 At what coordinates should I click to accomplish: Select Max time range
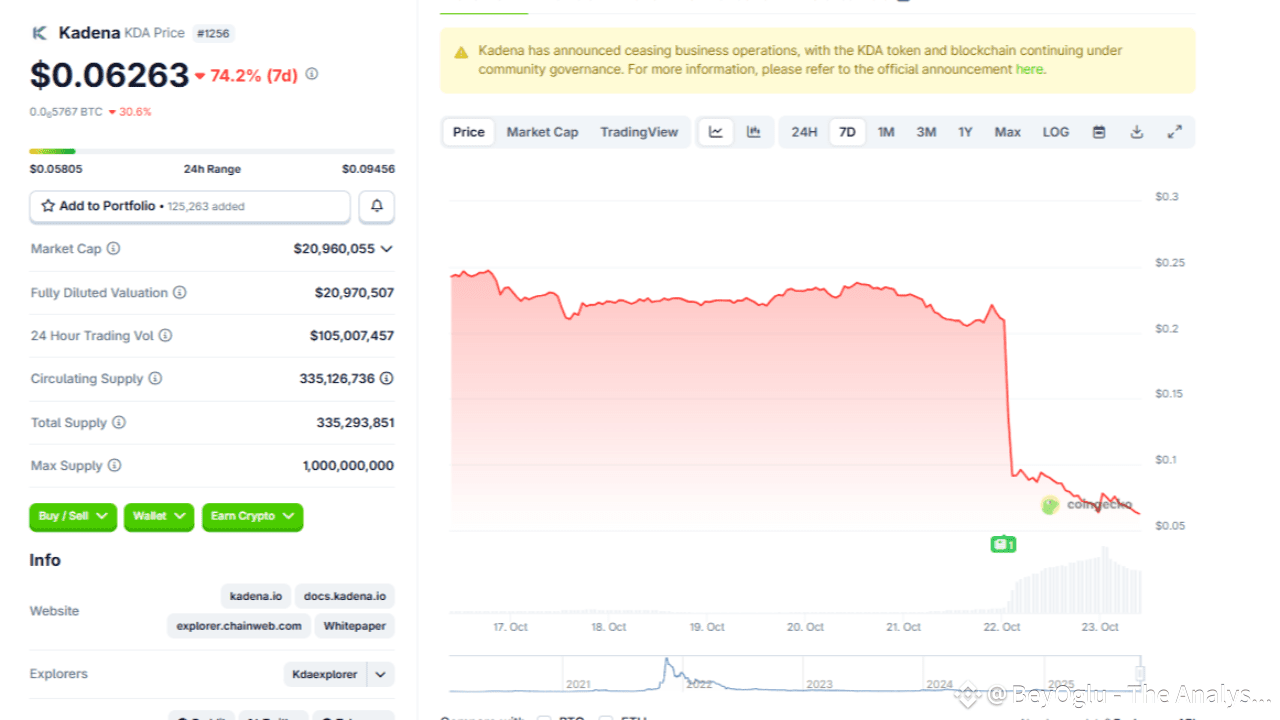point(1007,132)
